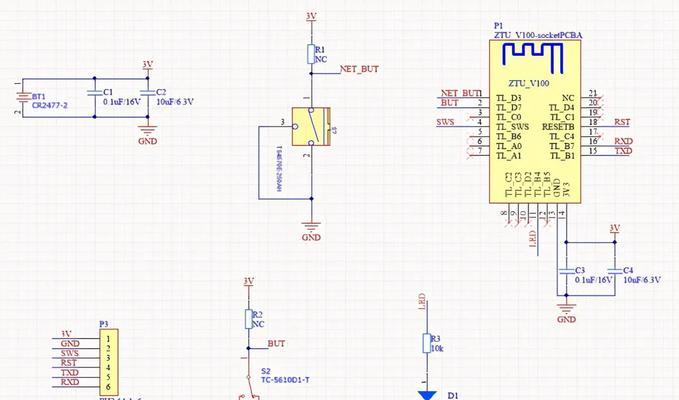Click the TL_D3 pin name
The height and width of the screenshot is (400, 679).
tap(508, 98)
